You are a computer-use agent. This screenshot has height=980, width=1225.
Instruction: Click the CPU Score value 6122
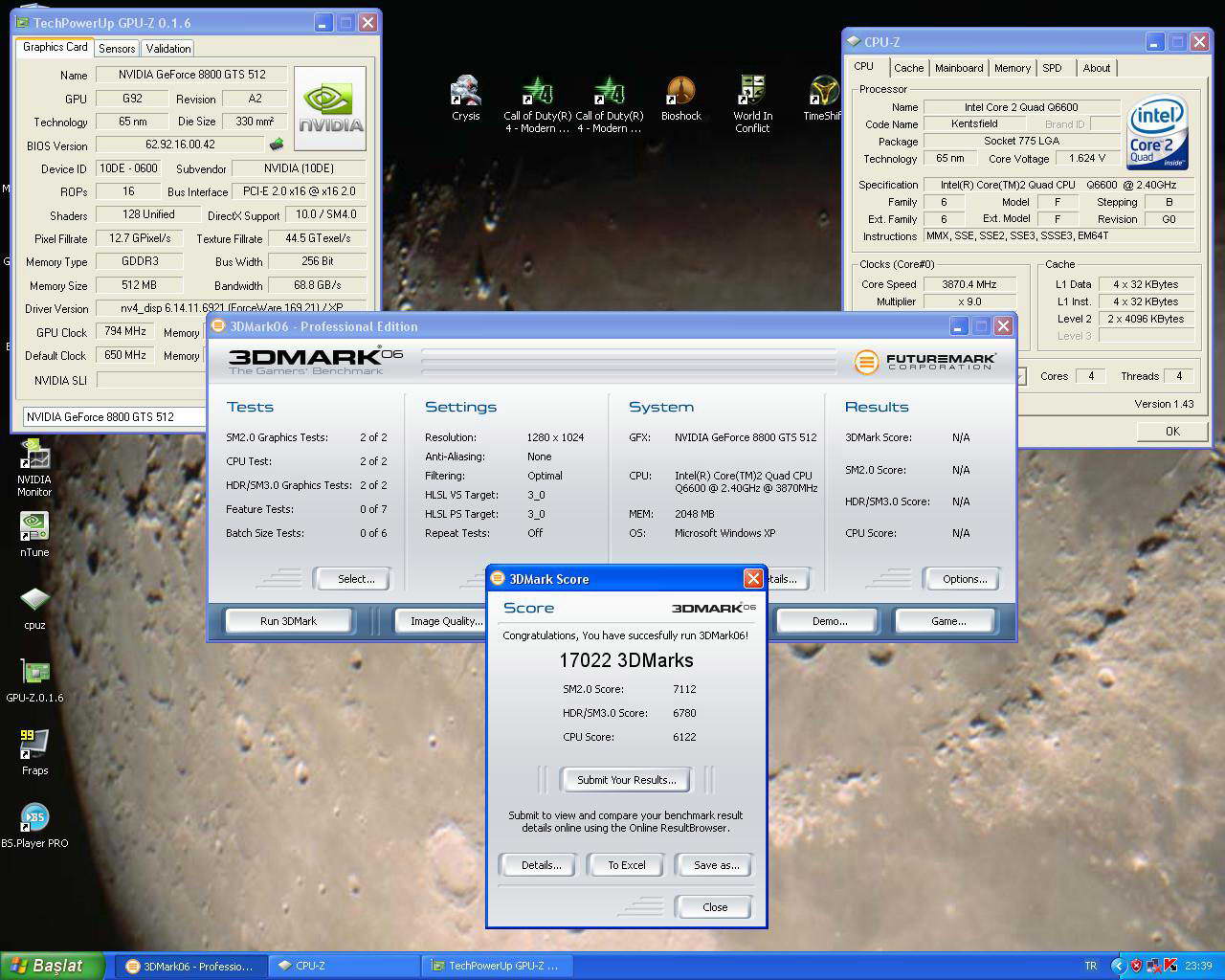tap(683, 737)
